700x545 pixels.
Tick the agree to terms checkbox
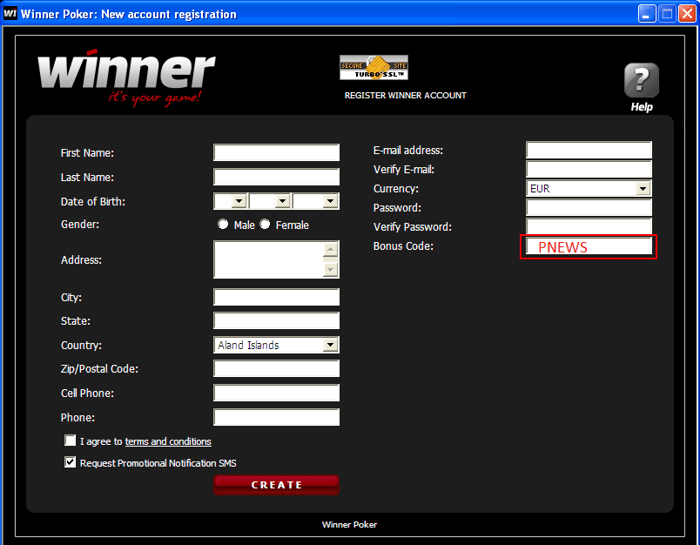tap(70, 441)
